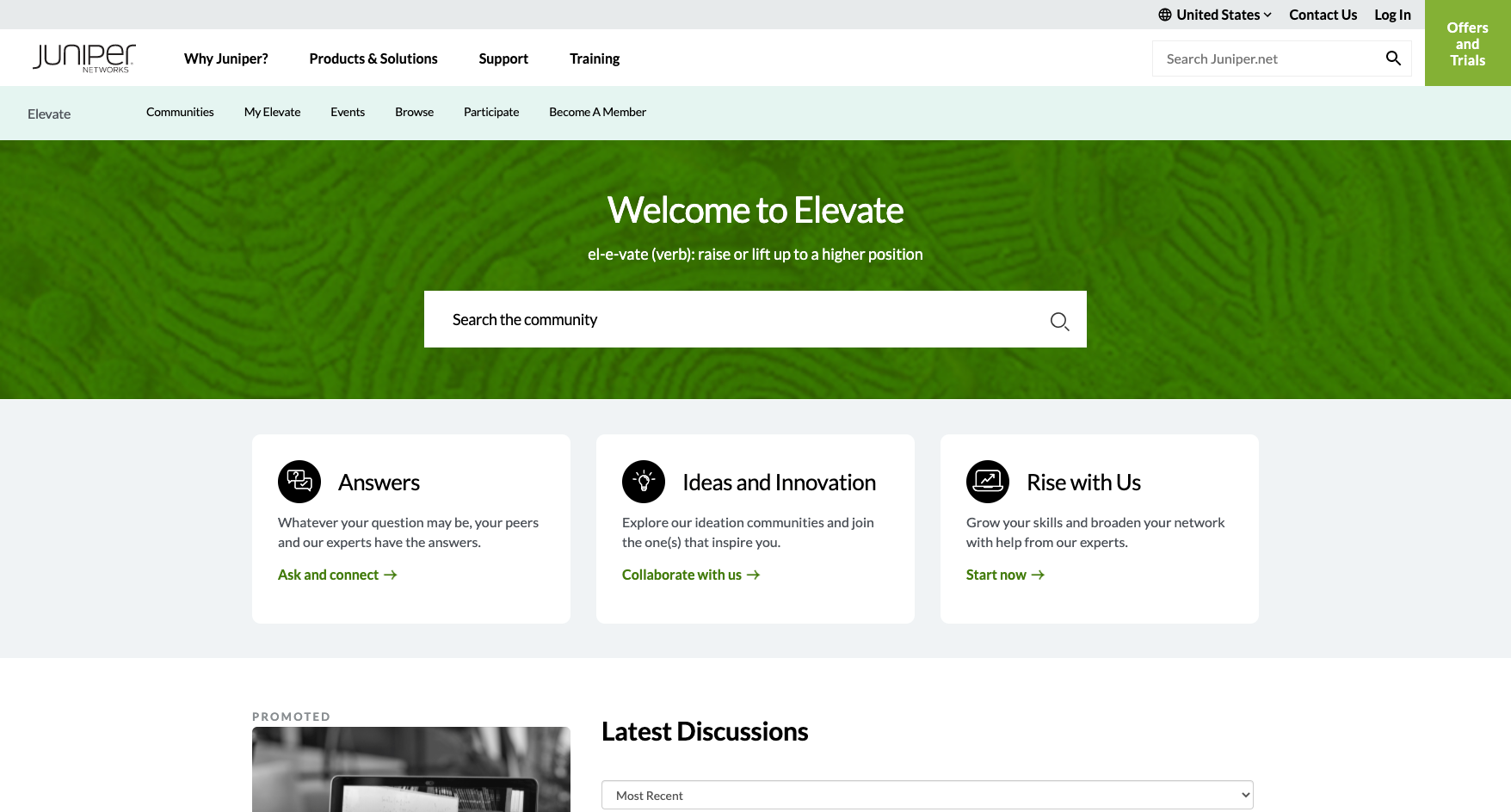Focus the Search the community field
This screenshot has width=1511, height=812.
(755, 319)
